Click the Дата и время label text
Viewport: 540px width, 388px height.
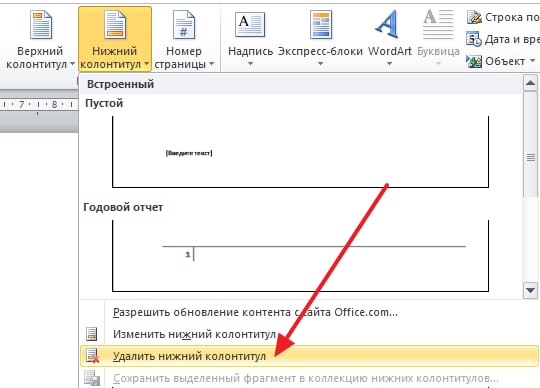[x=512, y=39]
